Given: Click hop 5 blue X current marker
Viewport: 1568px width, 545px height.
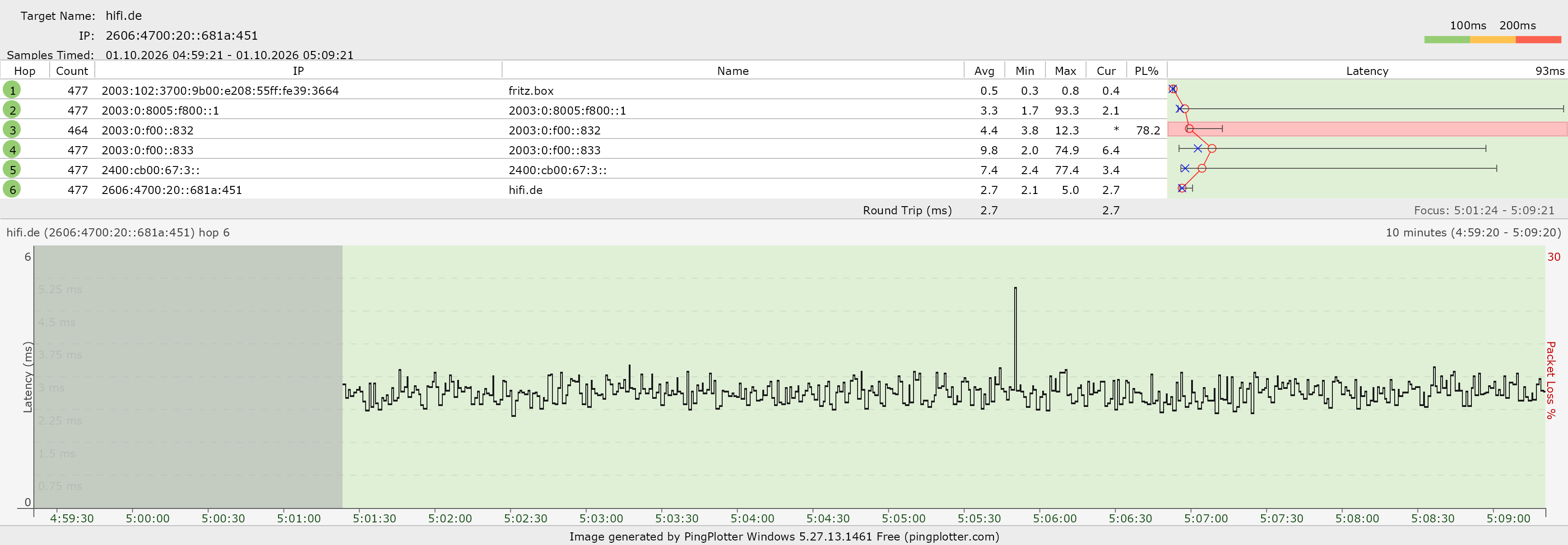Looking at the screenshot, I should click(x=1184, y=168).
